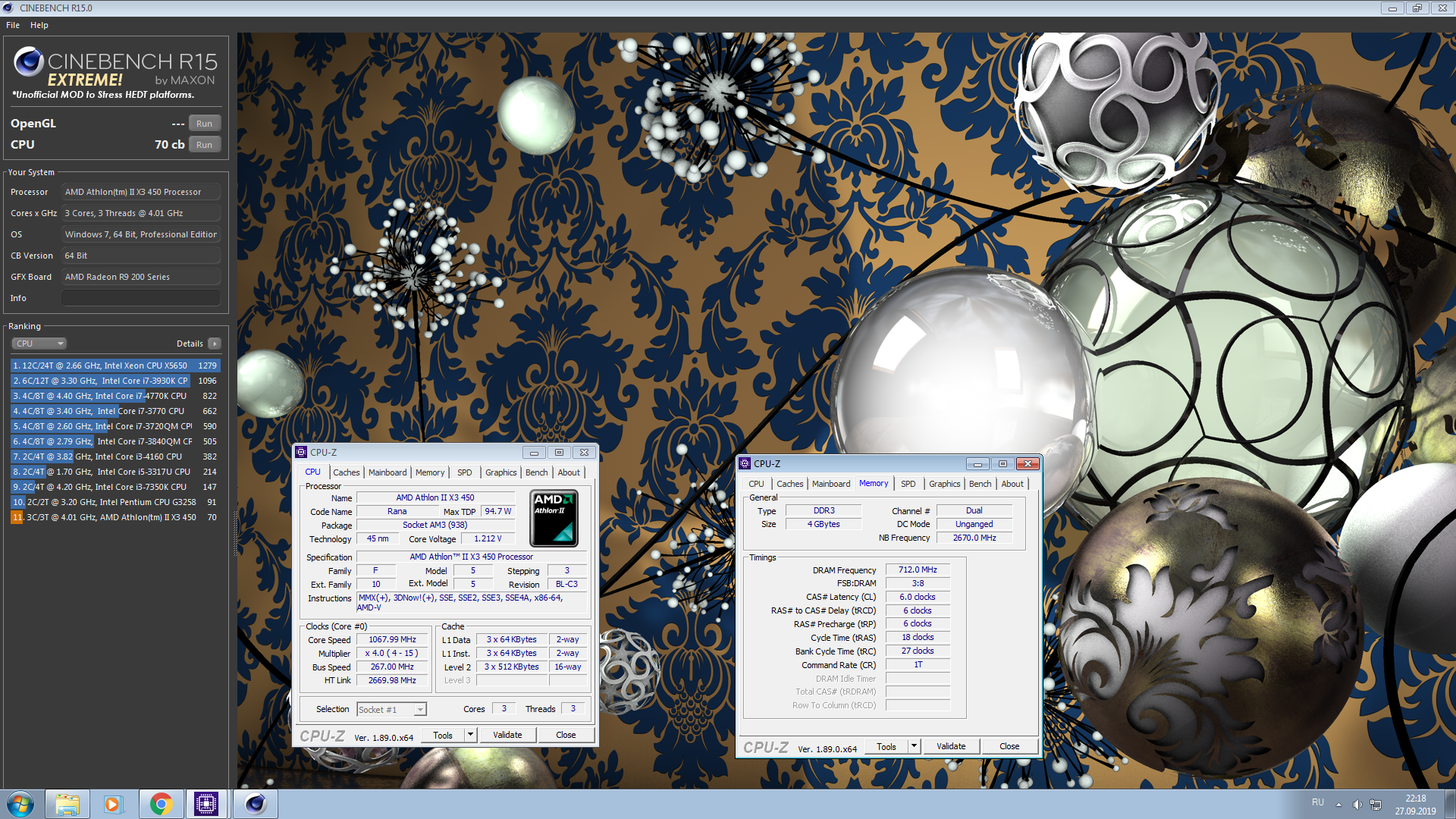Open Memory tab in left CPU-Z

pos(430,472)
